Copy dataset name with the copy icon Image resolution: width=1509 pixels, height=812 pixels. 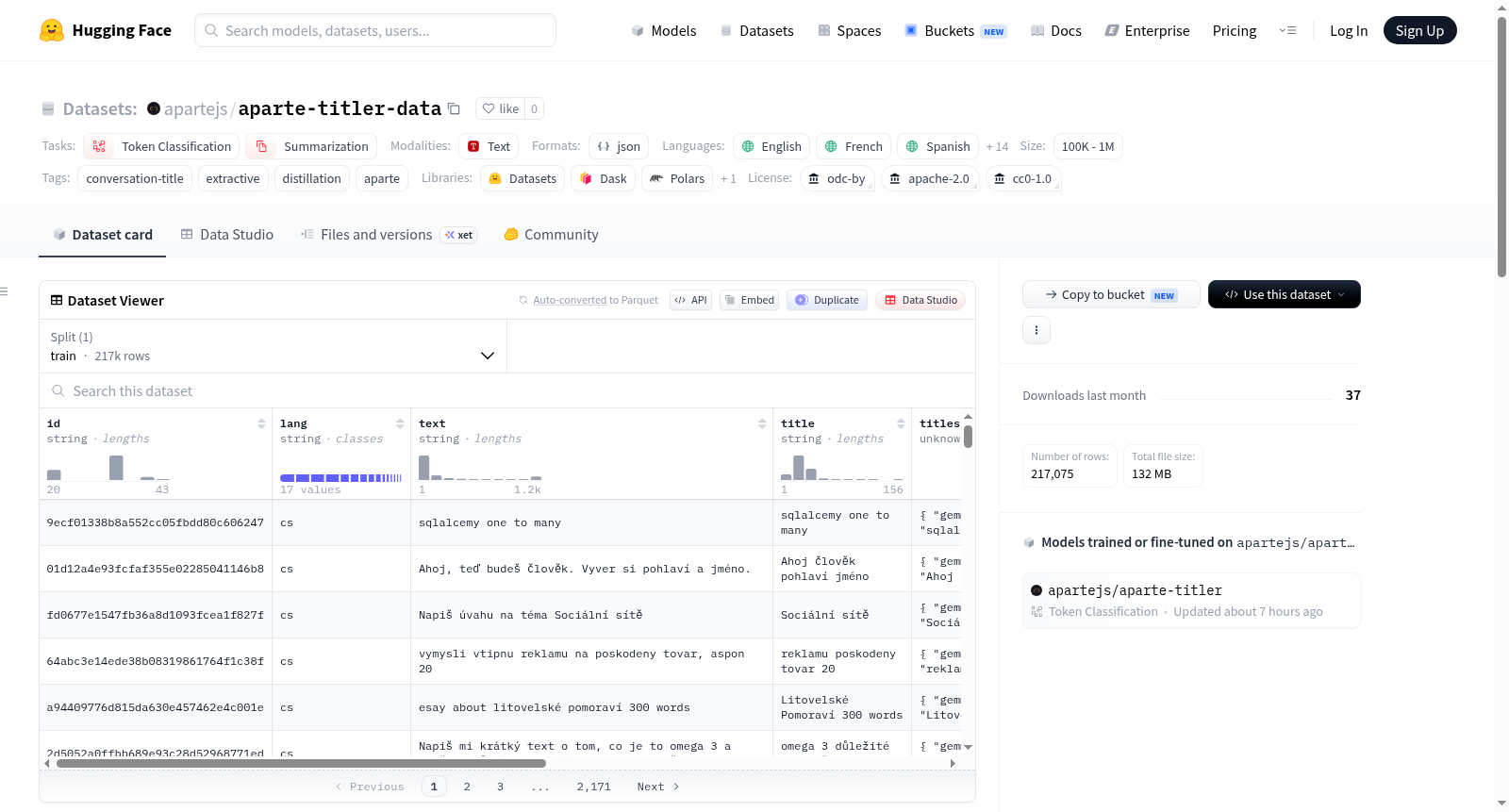[454, 108]
